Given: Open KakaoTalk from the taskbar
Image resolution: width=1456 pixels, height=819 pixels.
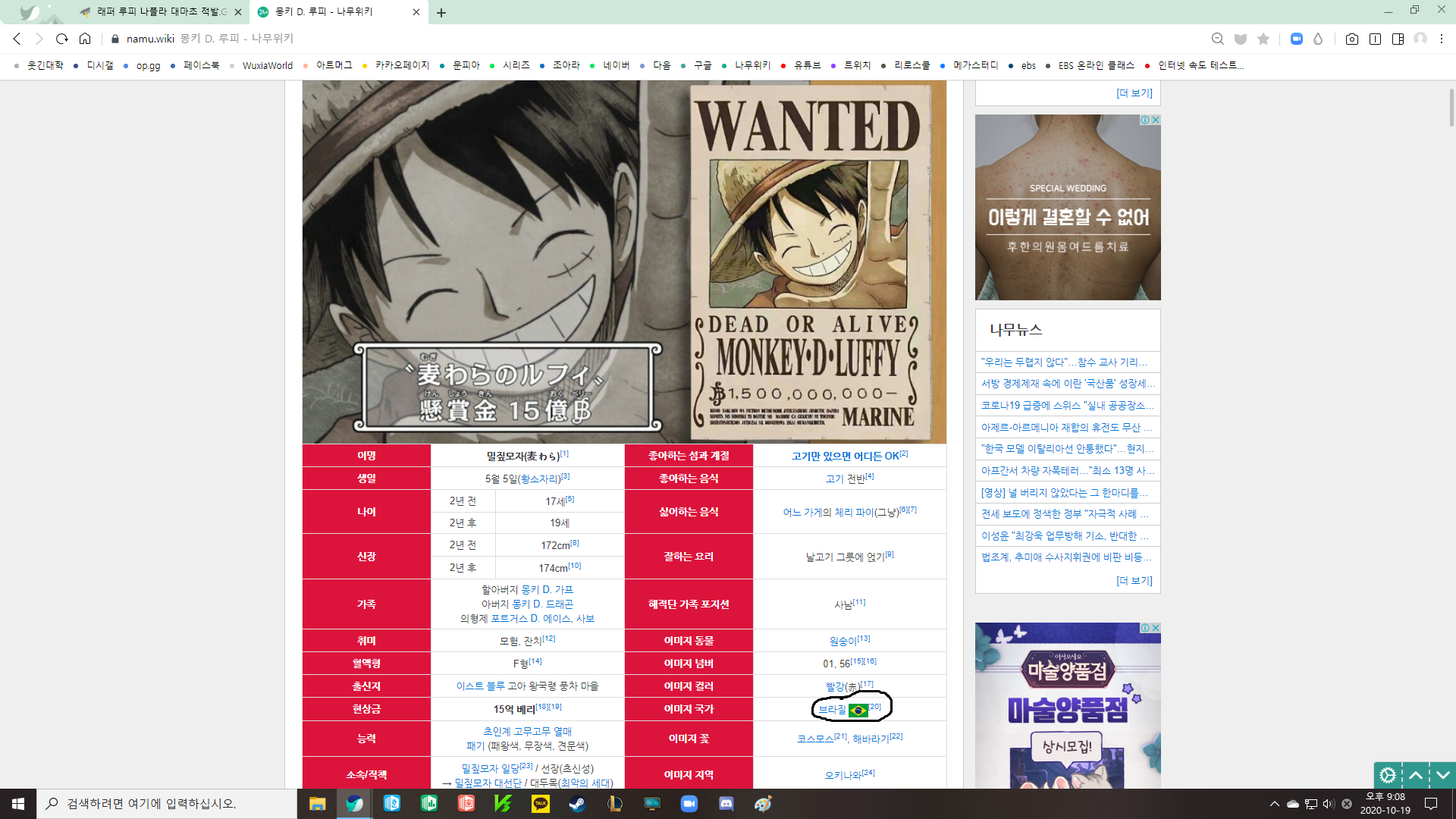Looking at the screenshot, I should point(541,804).
